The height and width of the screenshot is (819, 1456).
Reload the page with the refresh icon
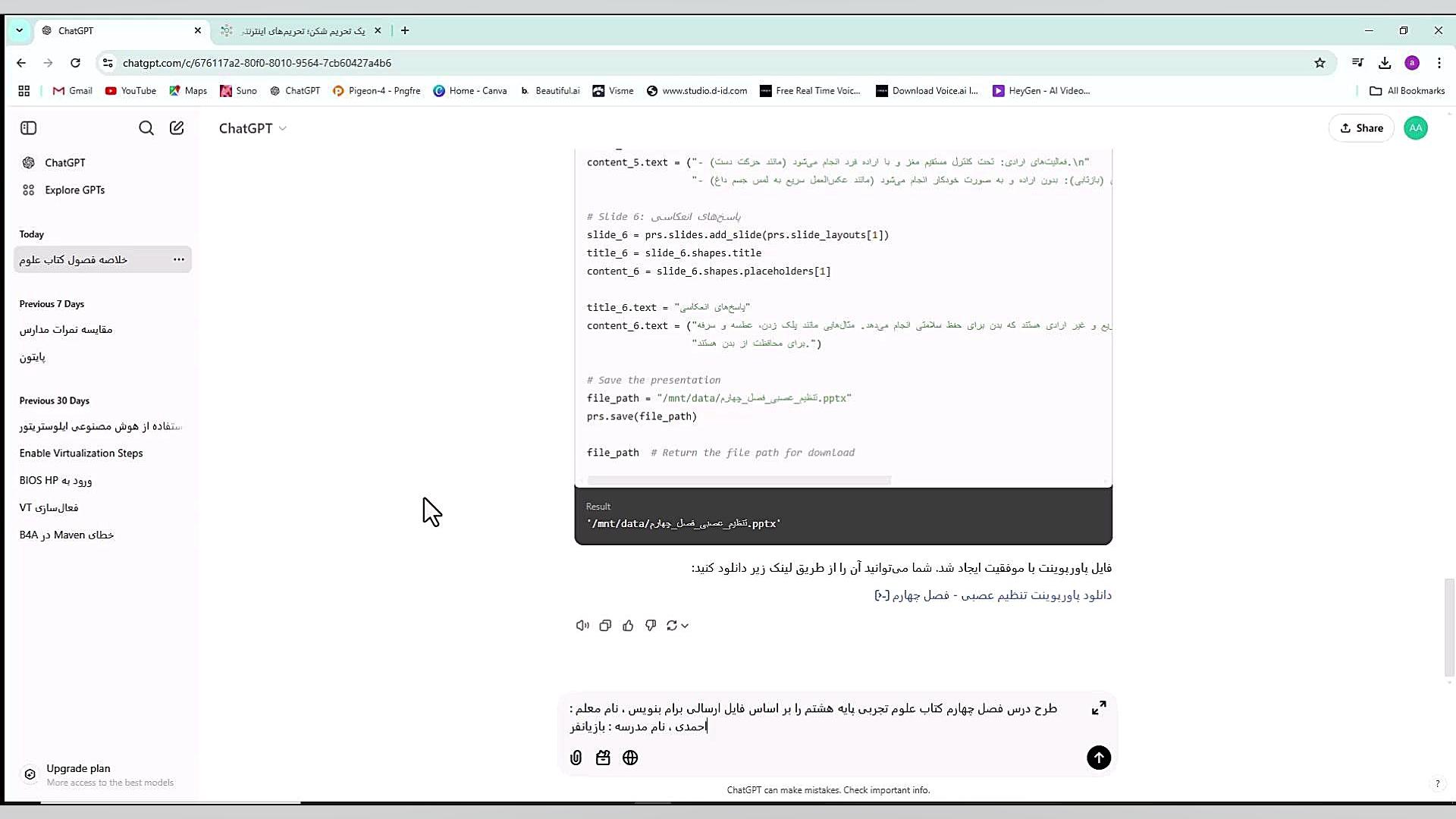click(x=75, y=63)
